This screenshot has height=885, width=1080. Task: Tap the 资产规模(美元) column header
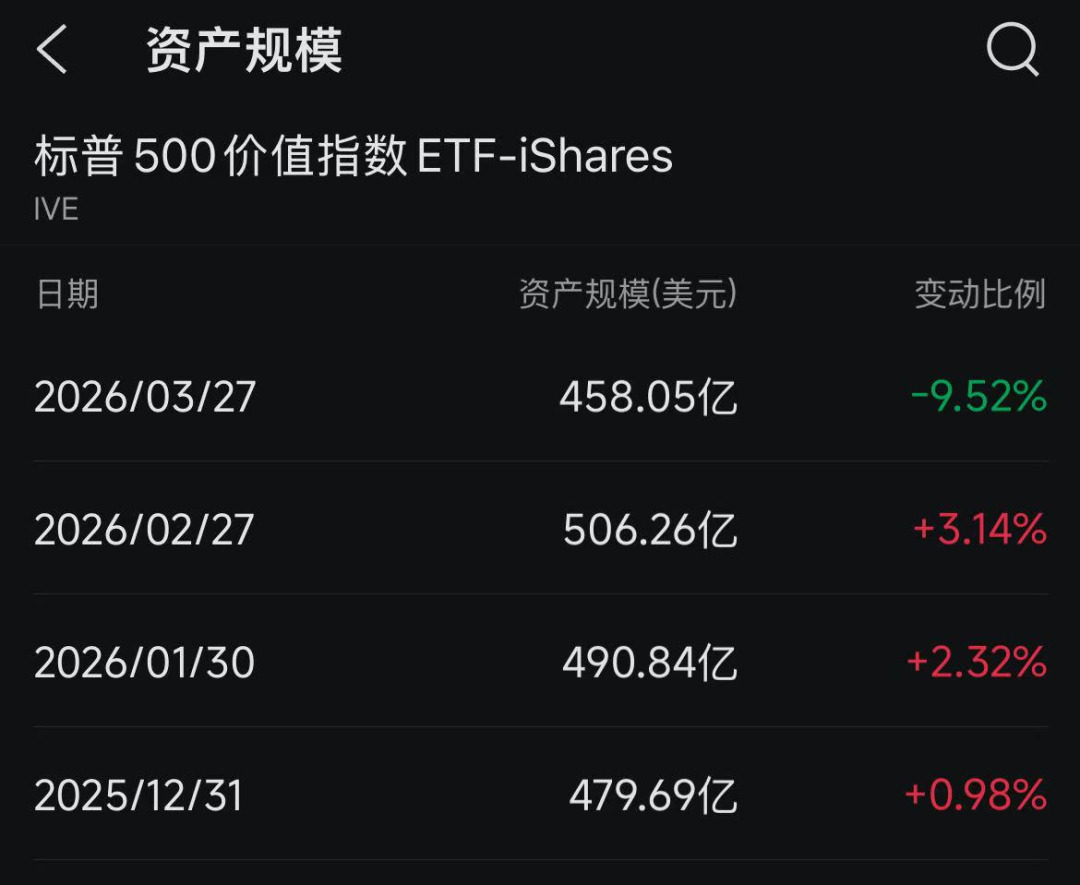coord(627,294)
